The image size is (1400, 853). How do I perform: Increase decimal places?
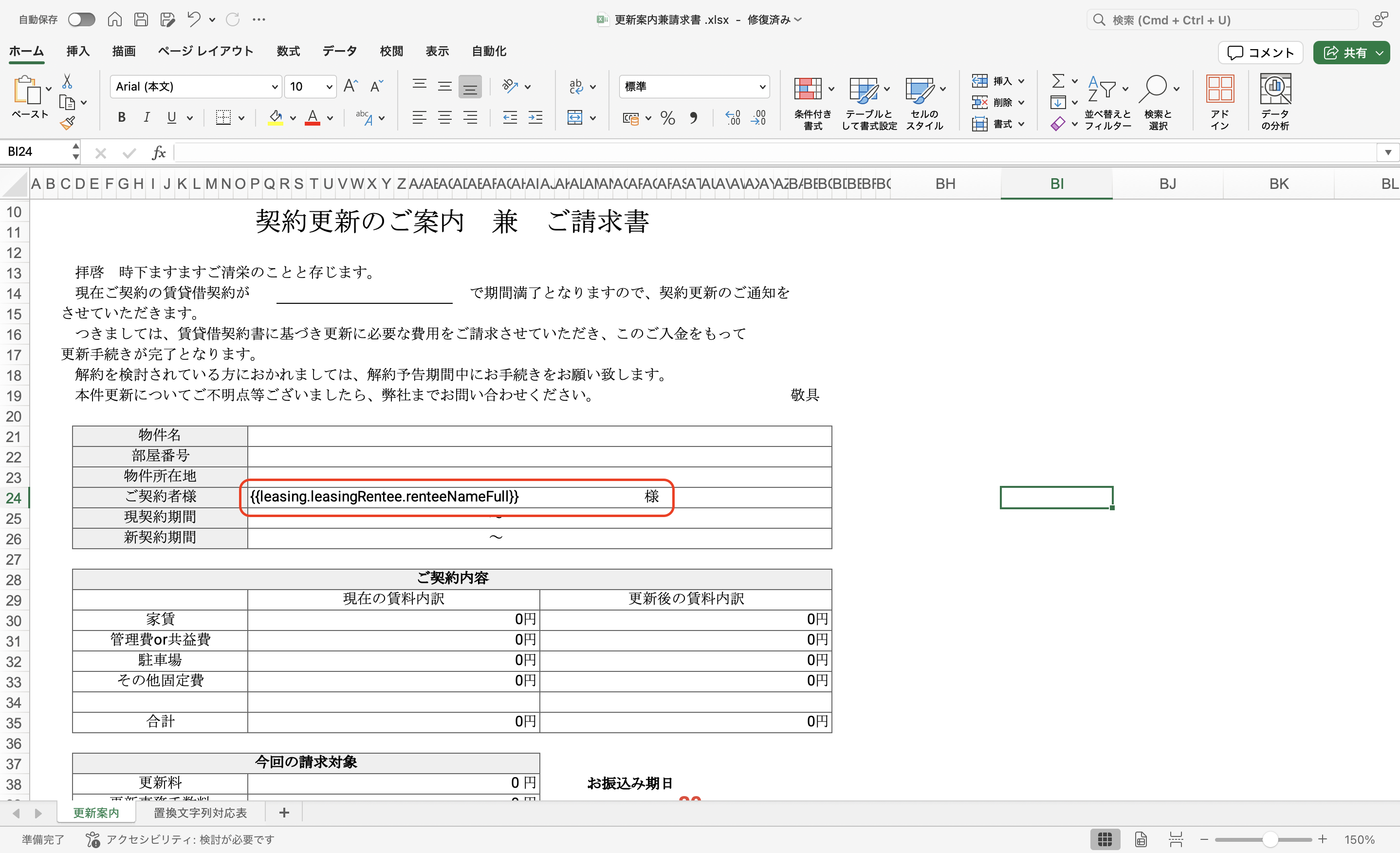click(733, 118)
